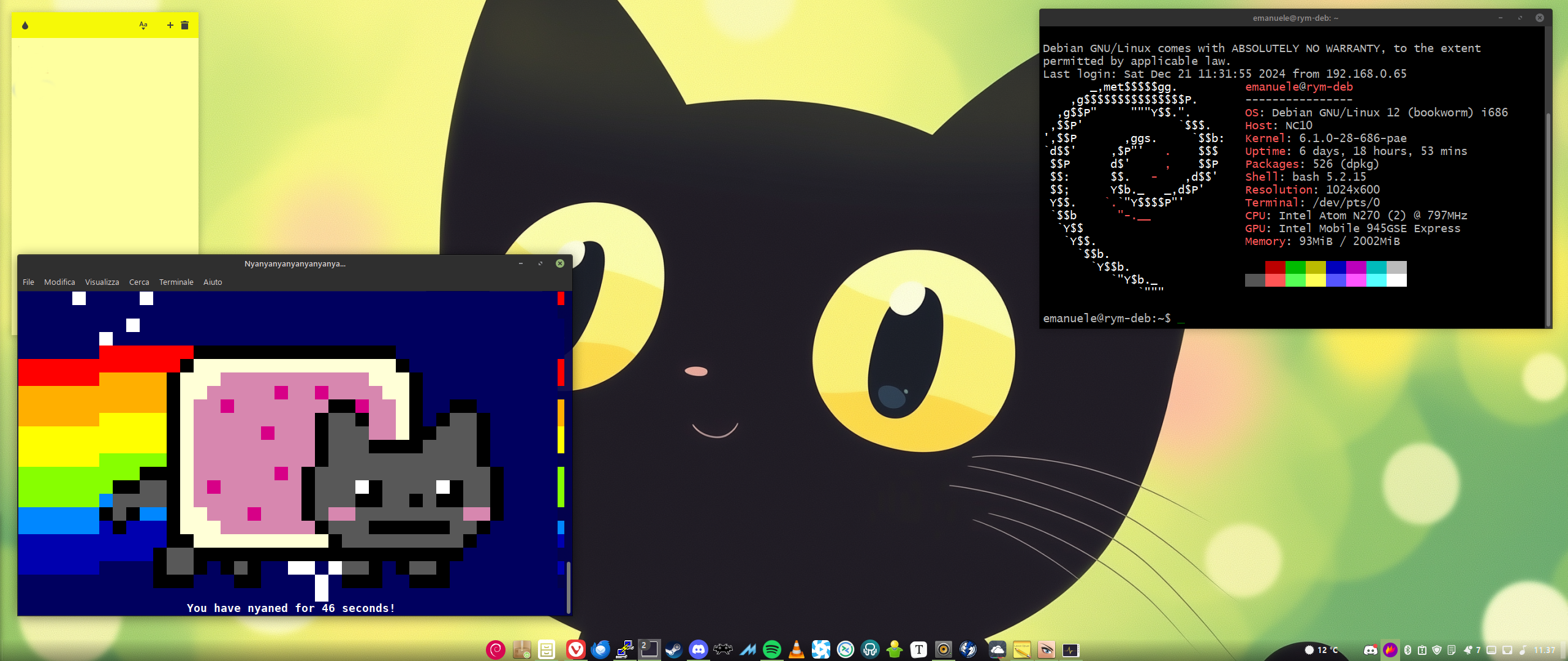Open Typora T icon in dock
The height and width of the screenshot is (661, 1568).
(918, 649)
